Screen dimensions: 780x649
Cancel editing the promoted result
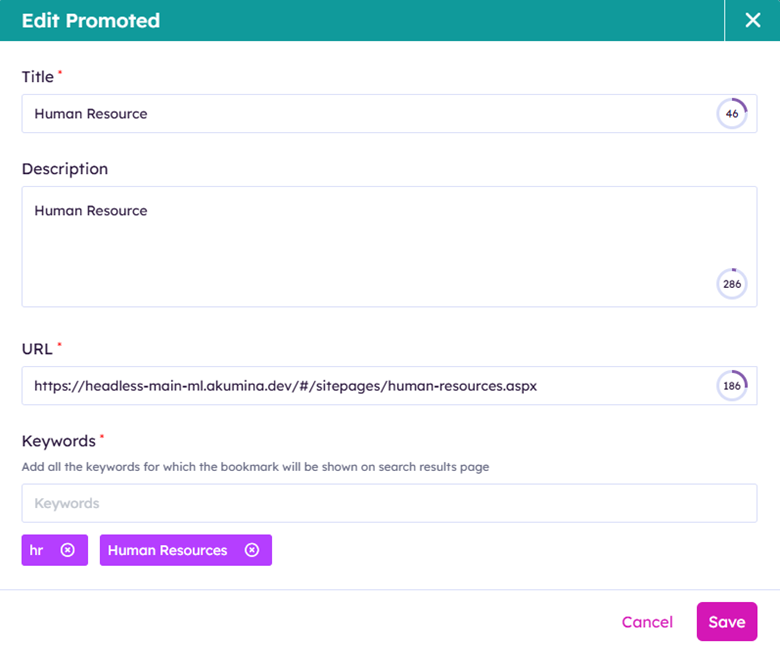click(x=647, y=622)
